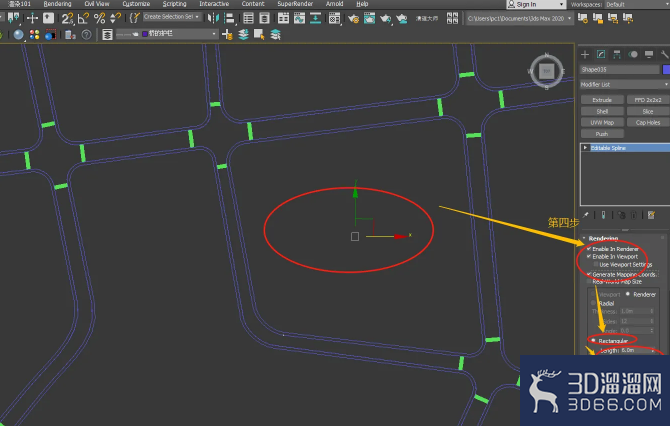Open the project path dropdown

point(519,18)
